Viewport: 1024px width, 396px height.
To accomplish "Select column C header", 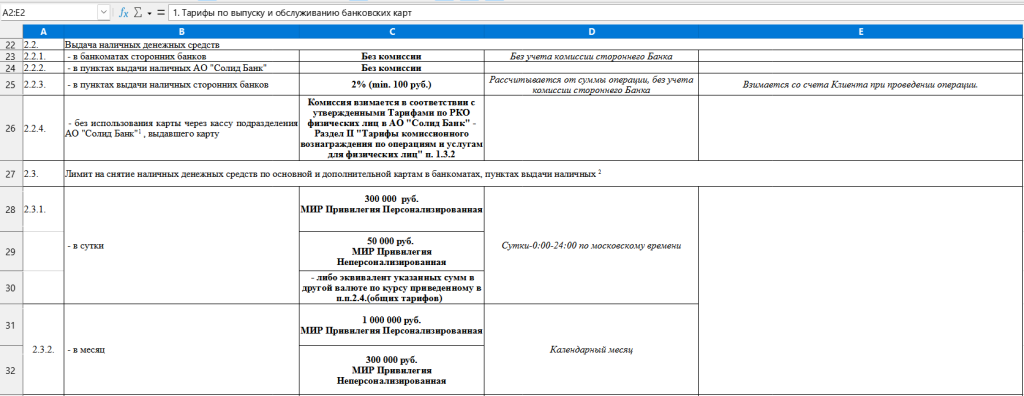I will click(x=392, y=32).
